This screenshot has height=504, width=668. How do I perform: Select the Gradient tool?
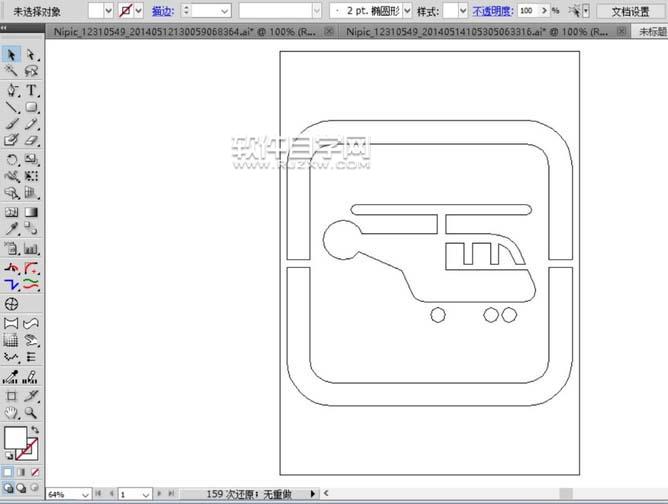(x=31, y=212)
